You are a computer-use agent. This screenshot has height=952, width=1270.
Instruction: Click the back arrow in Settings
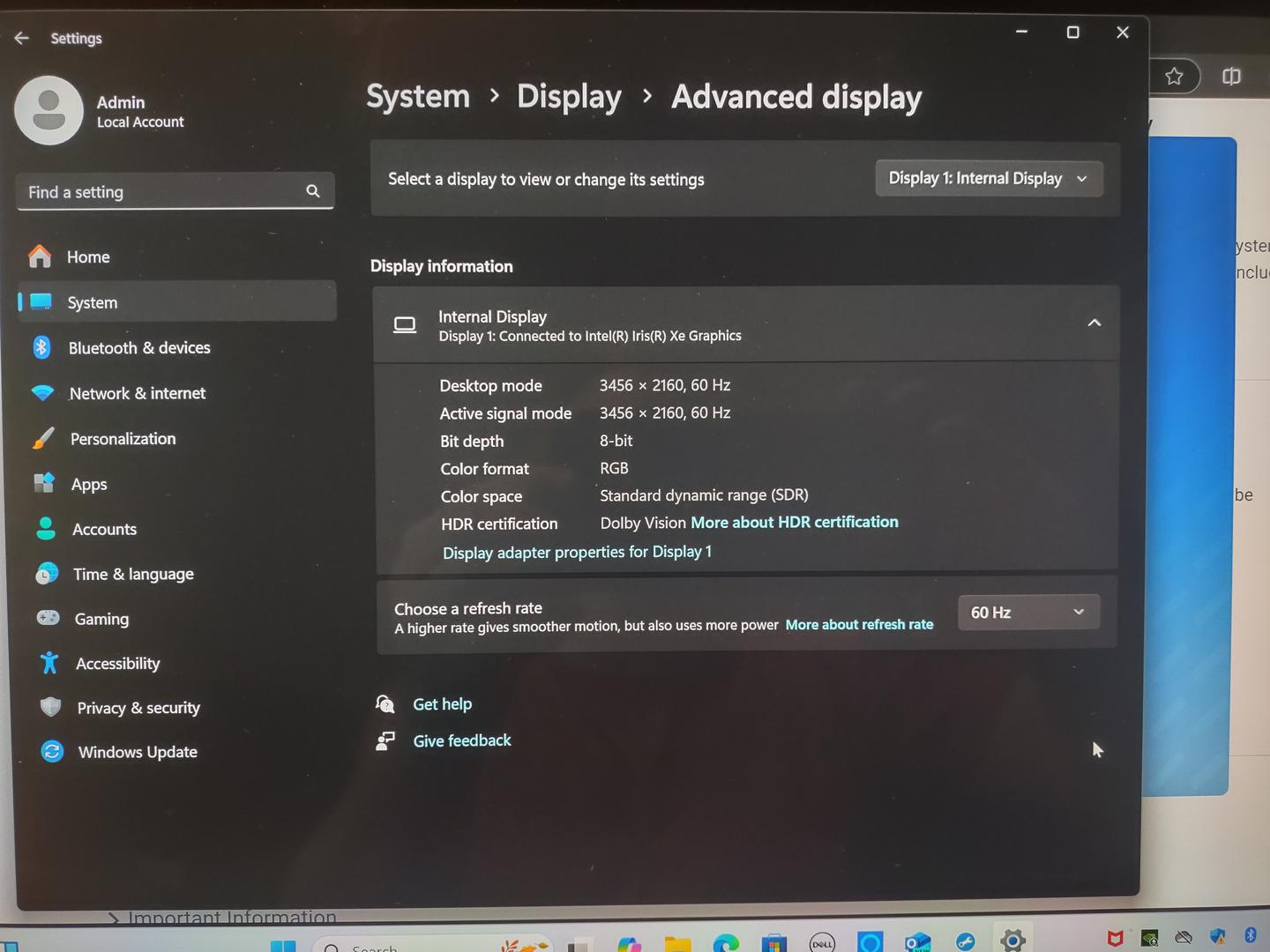tap(22, 38)
